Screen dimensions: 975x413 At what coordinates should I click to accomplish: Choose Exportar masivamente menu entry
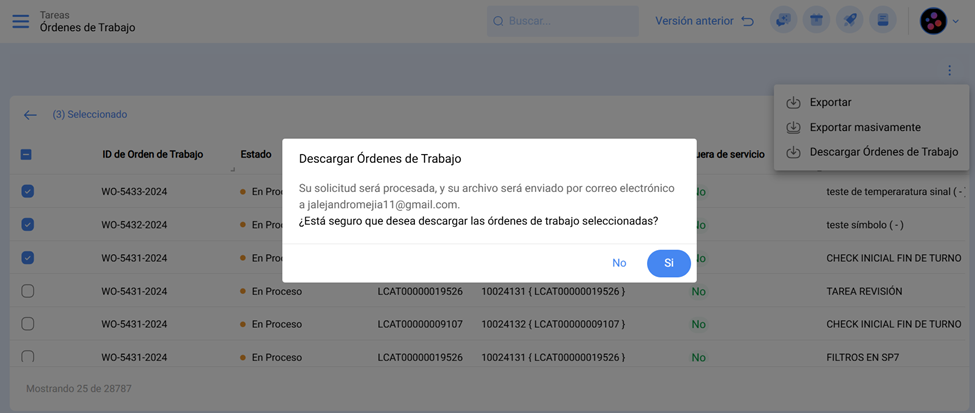(864, 127)
